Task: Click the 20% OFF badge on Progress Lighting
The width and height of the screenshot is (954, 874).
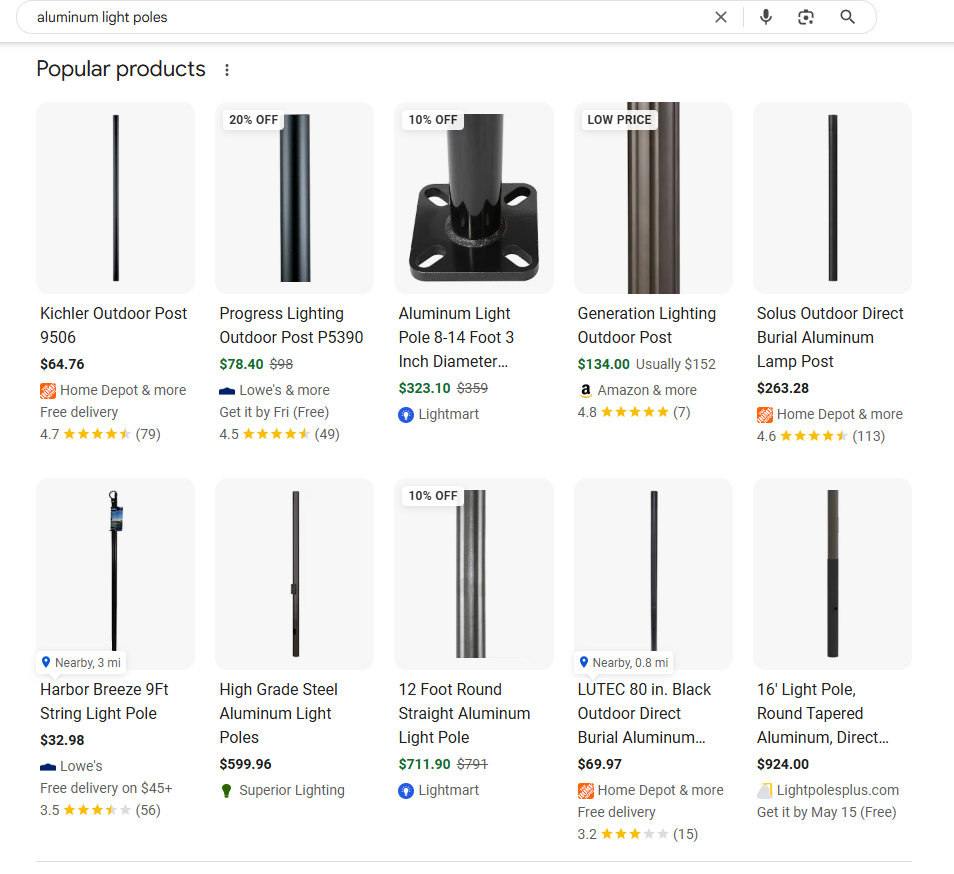Action: [x=253, y=120]
